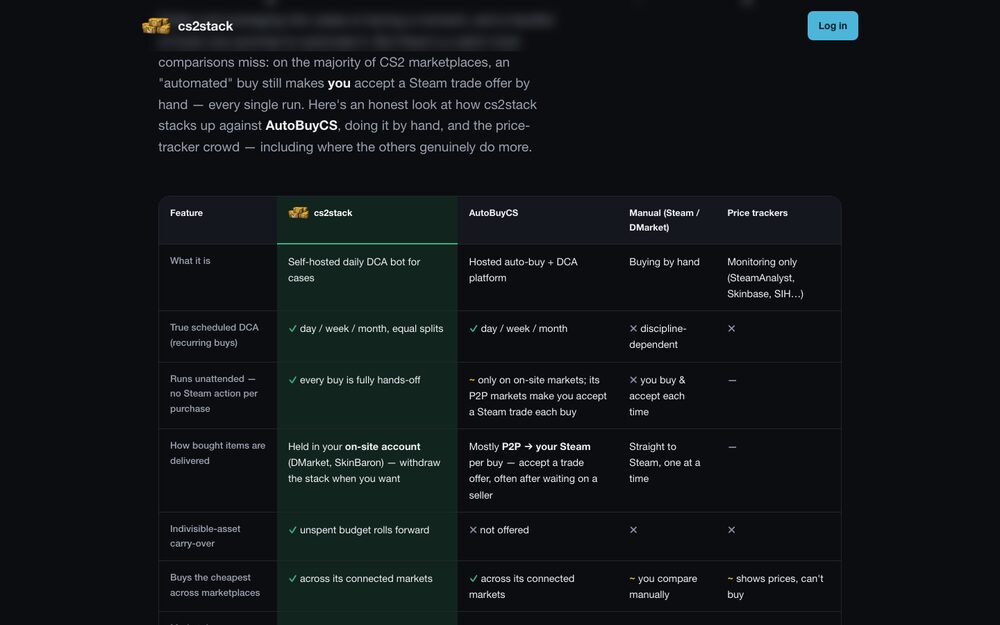Click 'Mostly P2P → your Steam' cell
This screenshot has width=1000, height=625.
pyautogui.click(x=533, y=471)
